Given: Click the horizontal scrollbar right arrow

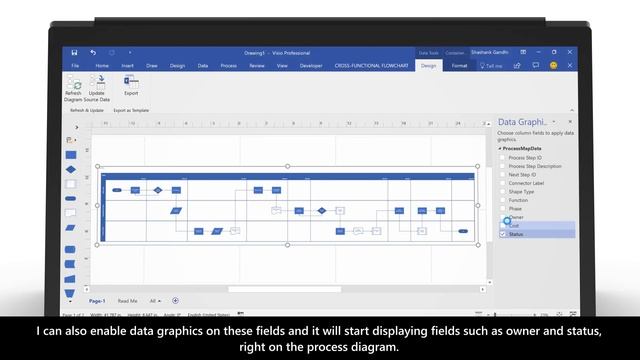Looking at the screenshot, I should [482, 289].
